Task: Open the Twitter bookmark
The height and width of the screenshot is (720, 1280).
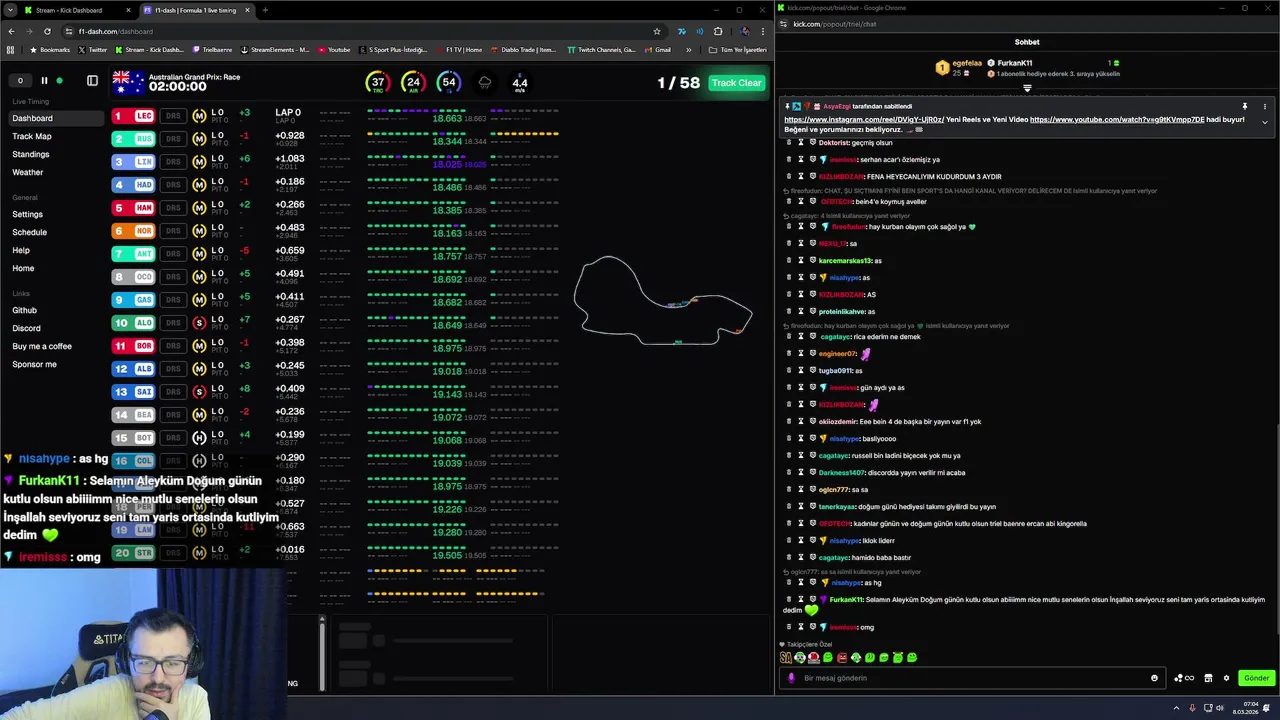Action: [x=93, y=49]
